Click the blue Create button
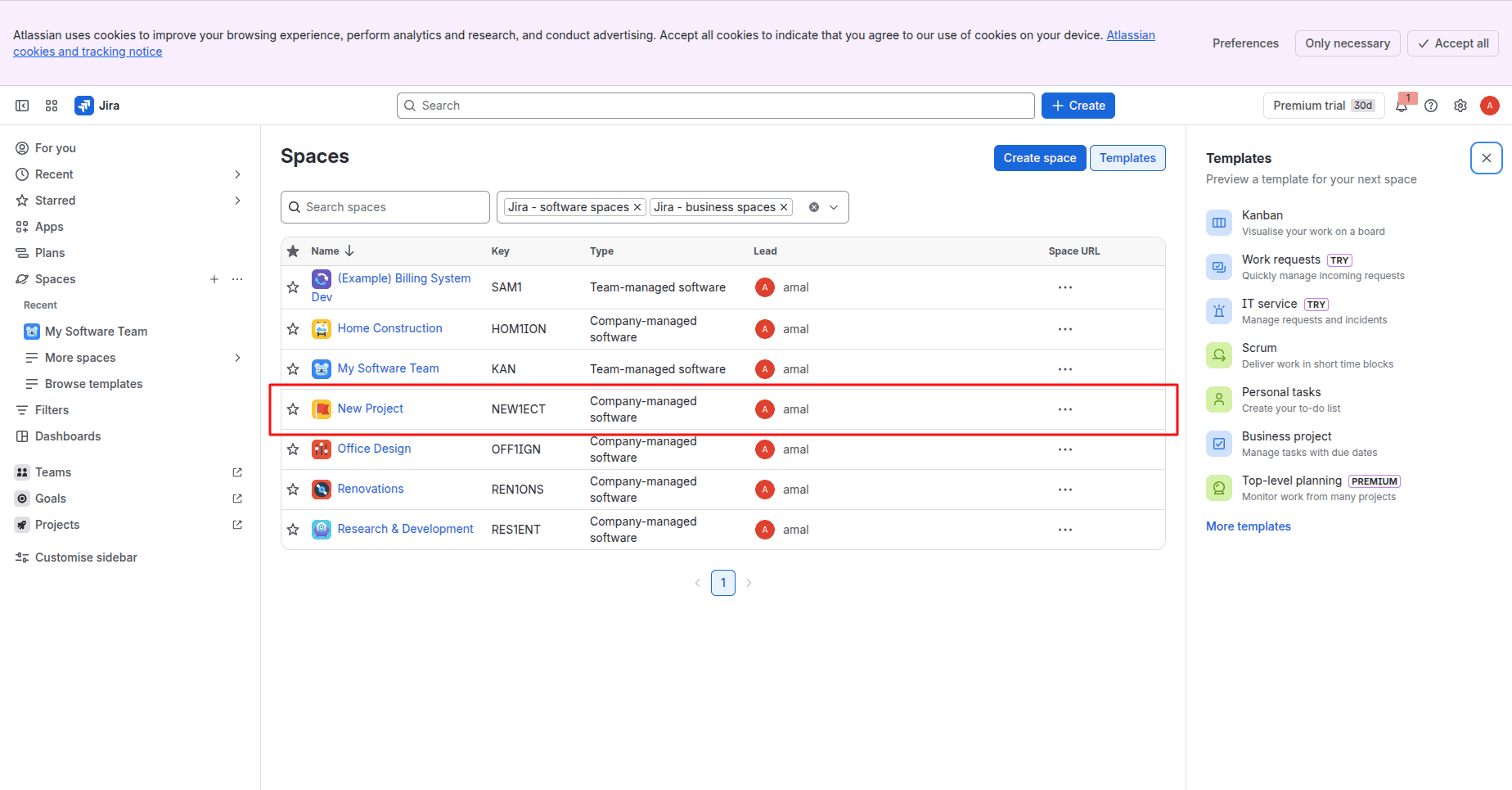 click(1078, 106)
